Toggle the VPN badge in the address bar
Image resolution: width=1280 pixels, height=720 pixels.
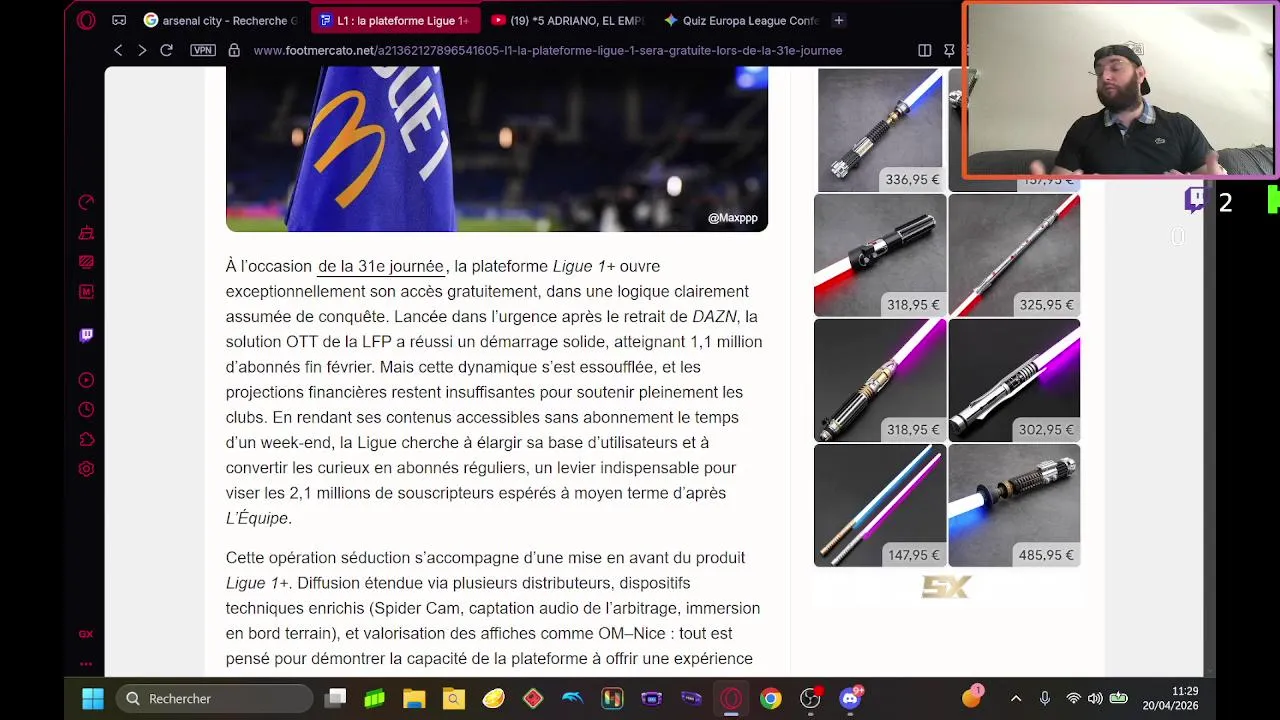(x=203, y=50)
